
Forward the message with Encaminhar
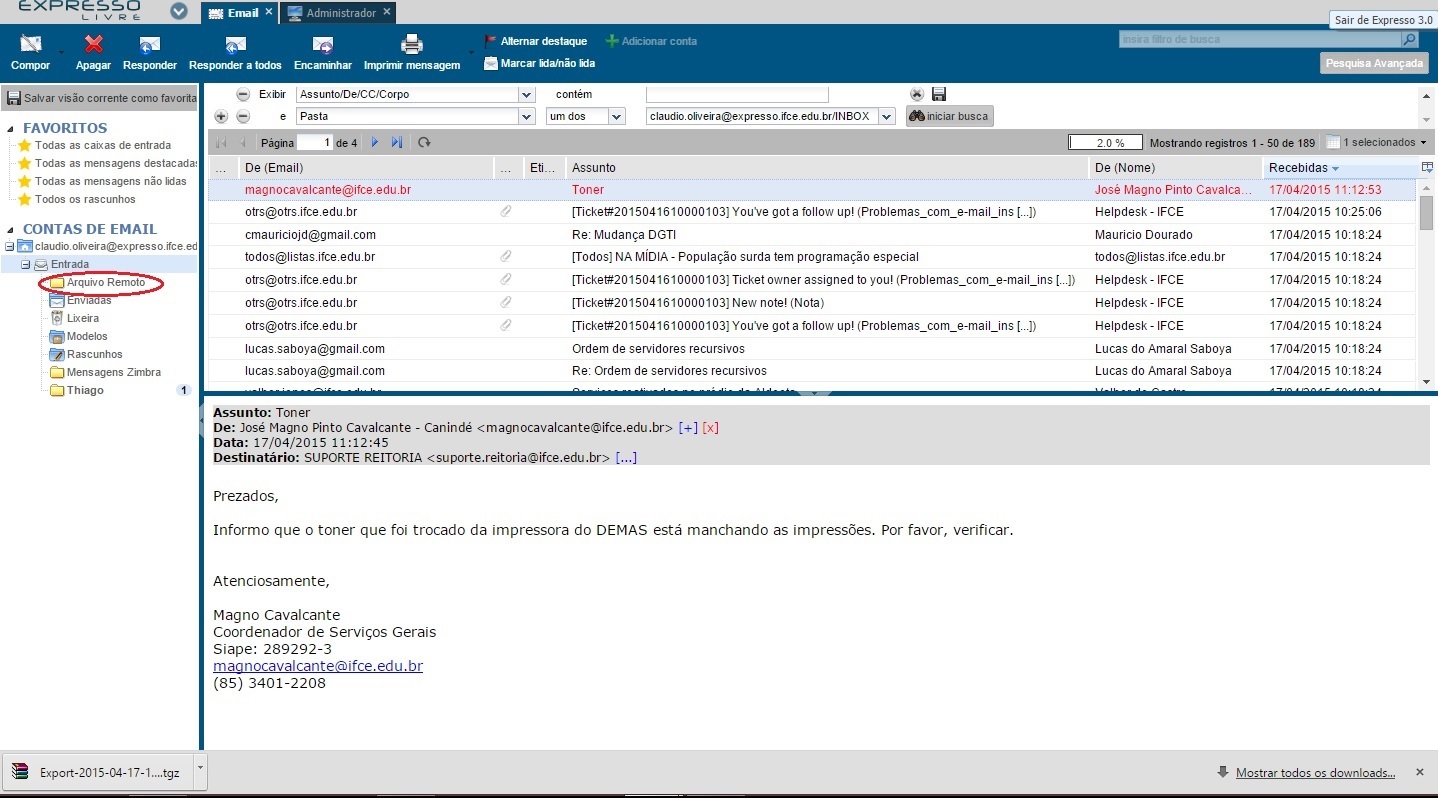pos(323,45)
